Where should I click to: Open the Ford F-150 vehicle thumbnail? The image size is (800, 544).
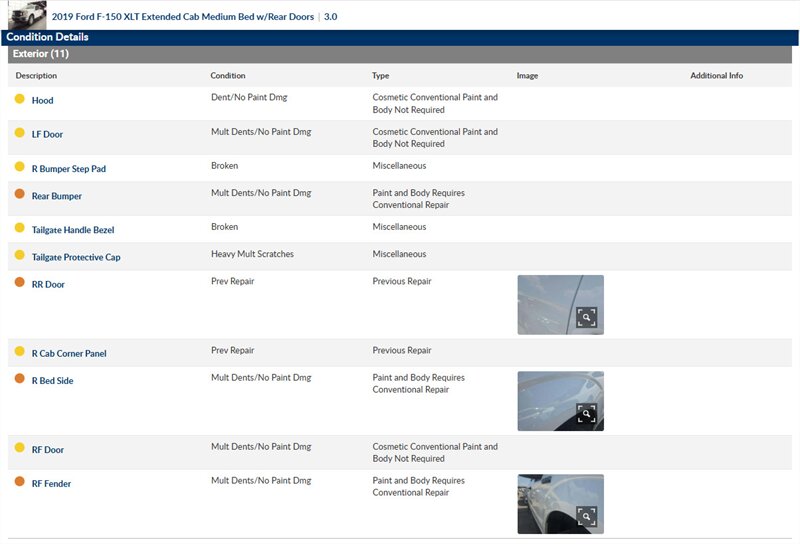27,15
